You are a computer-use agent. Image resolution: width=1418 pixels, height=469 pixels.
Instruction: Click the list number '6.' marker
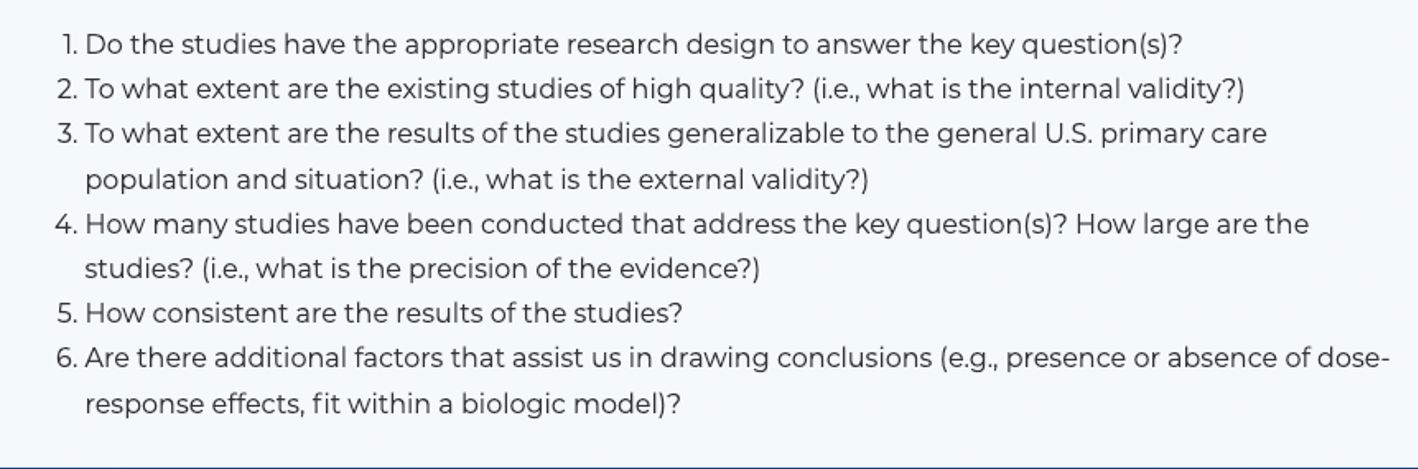pyautogui.click(x=67, y=358)
